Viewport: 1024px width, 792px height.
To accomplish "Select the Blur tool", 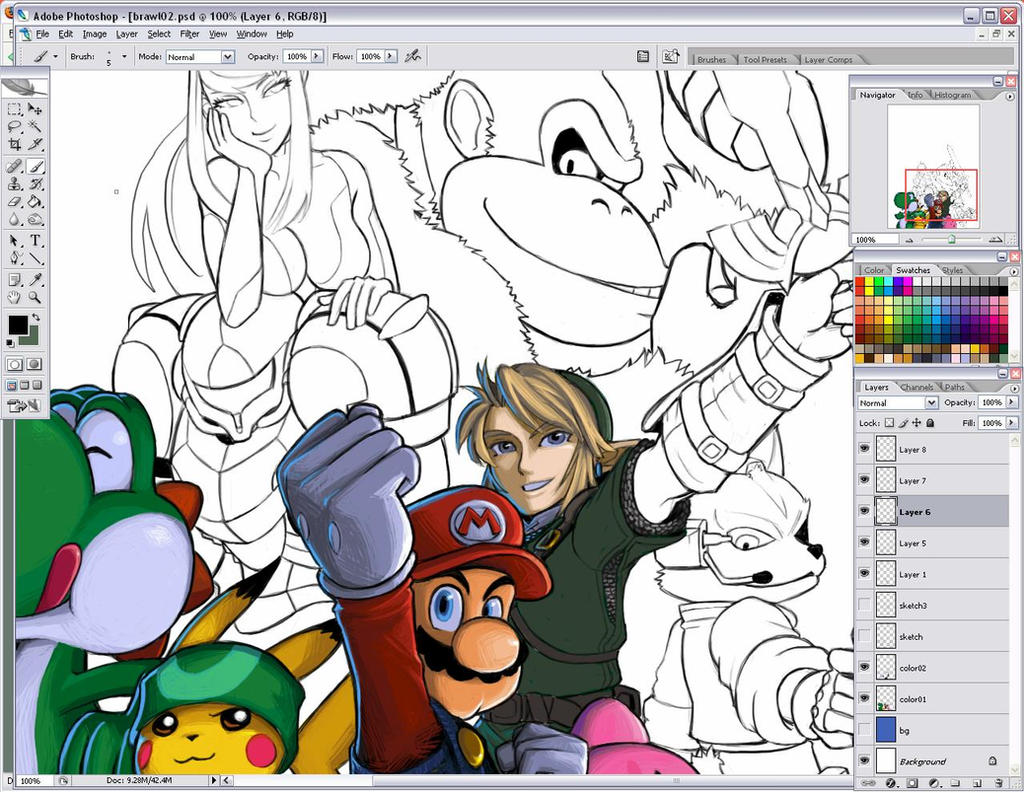I will 14,219.
